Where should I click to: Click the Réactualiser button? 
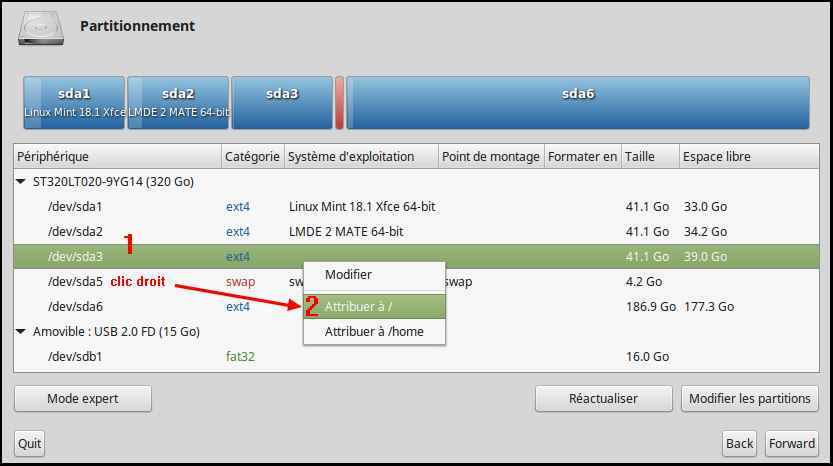603,398
